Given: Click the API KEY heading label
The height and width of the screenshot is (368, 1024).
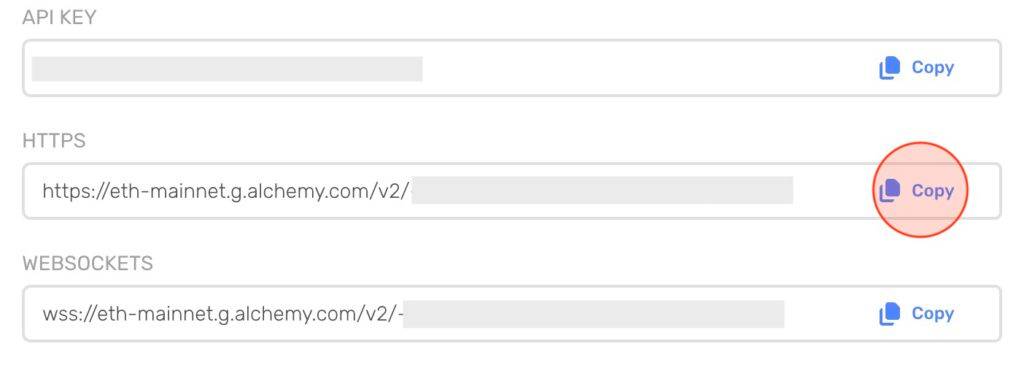Looking at the screenshot, I should pos(59,18).
